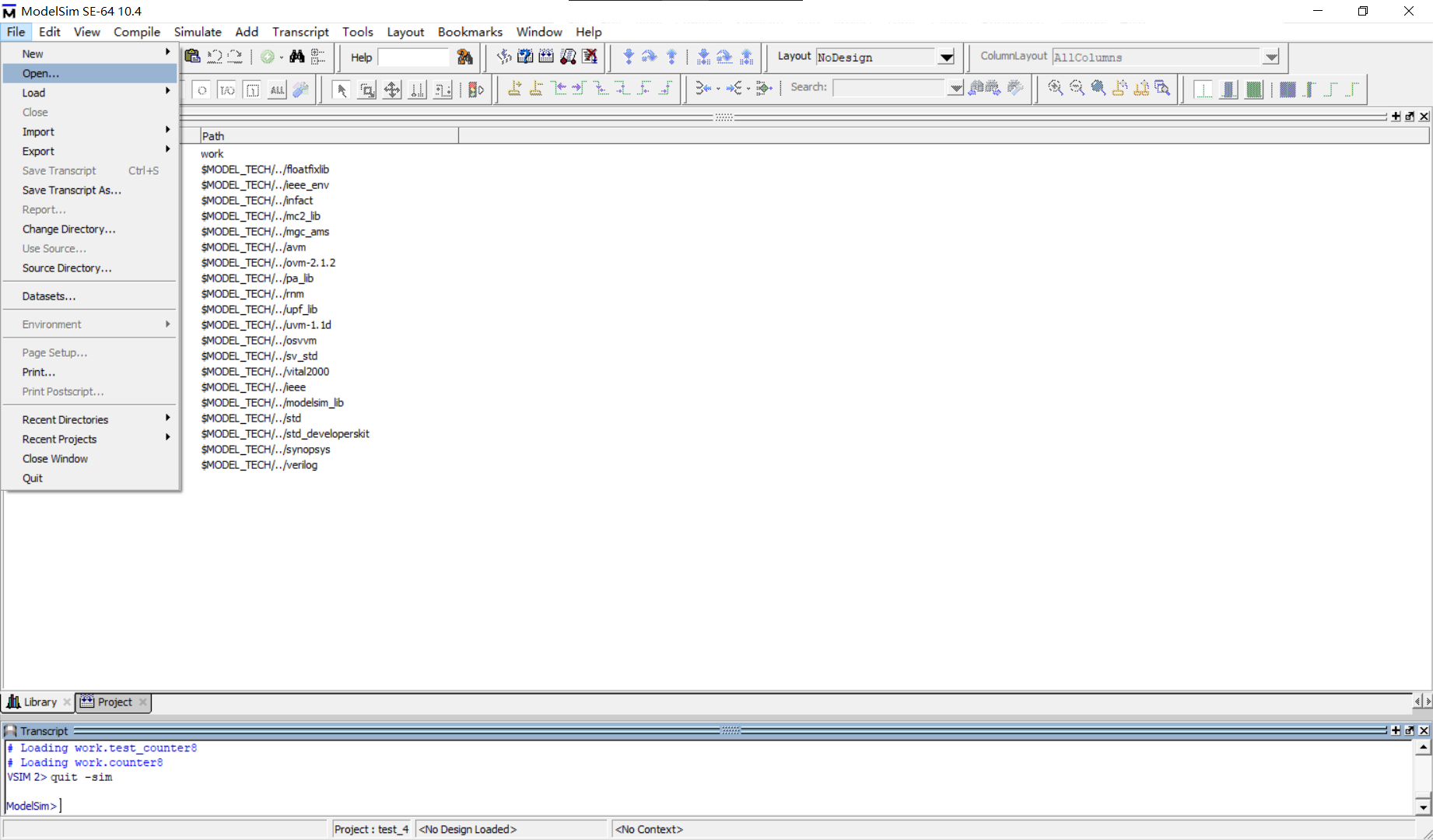This screenshot has width=1433, height=840.
Task: Click the Zoom Out magnifier icon
Action: (x=1077, y=88)
